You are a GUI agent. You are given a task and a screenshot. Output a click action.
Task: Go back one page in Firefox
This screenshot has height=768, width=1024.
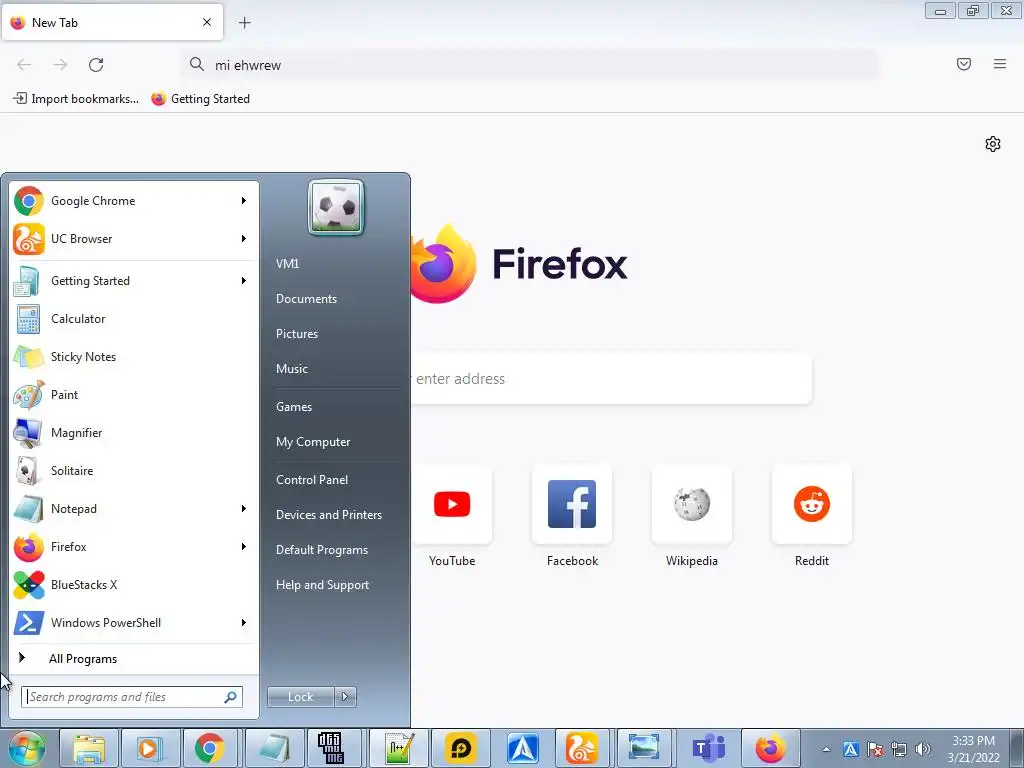pyautogui.click(x=24, y=65)
